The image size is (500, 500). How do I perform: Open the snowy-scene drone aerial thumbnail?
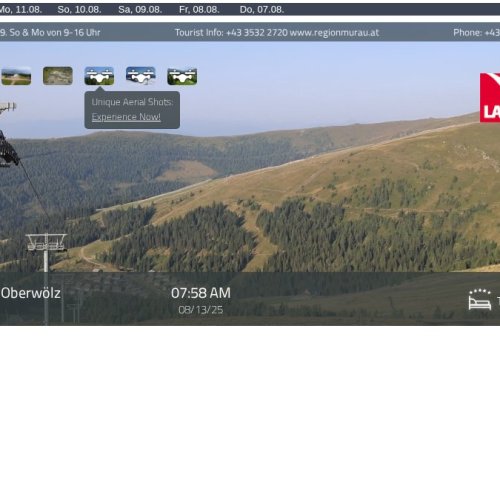[141, 76]
